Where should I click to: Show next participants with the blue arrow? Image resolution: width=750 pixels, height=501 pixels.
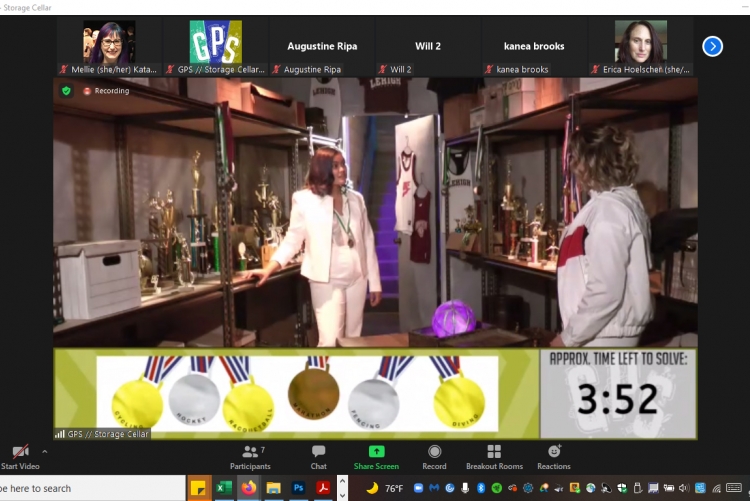tap(712, 46)
